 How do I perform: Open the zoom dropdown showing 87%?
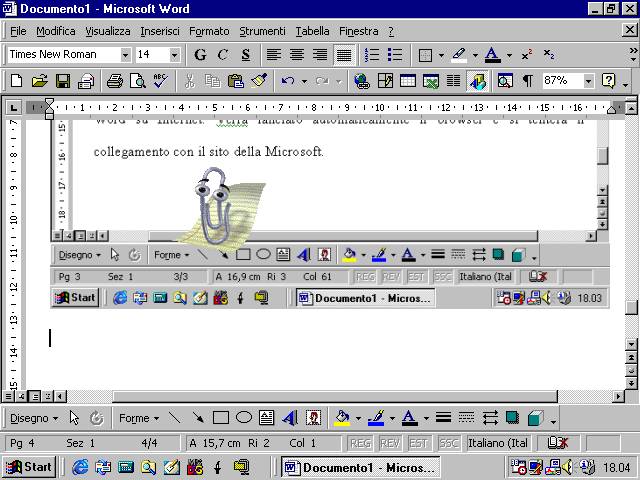point(588,81)
